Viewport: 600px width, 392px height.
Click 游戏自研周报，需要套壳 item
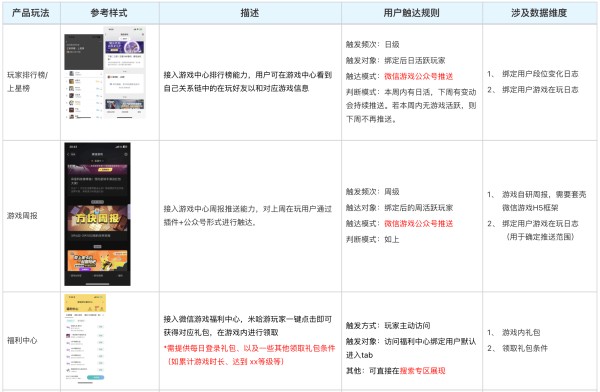pos(544,201)
